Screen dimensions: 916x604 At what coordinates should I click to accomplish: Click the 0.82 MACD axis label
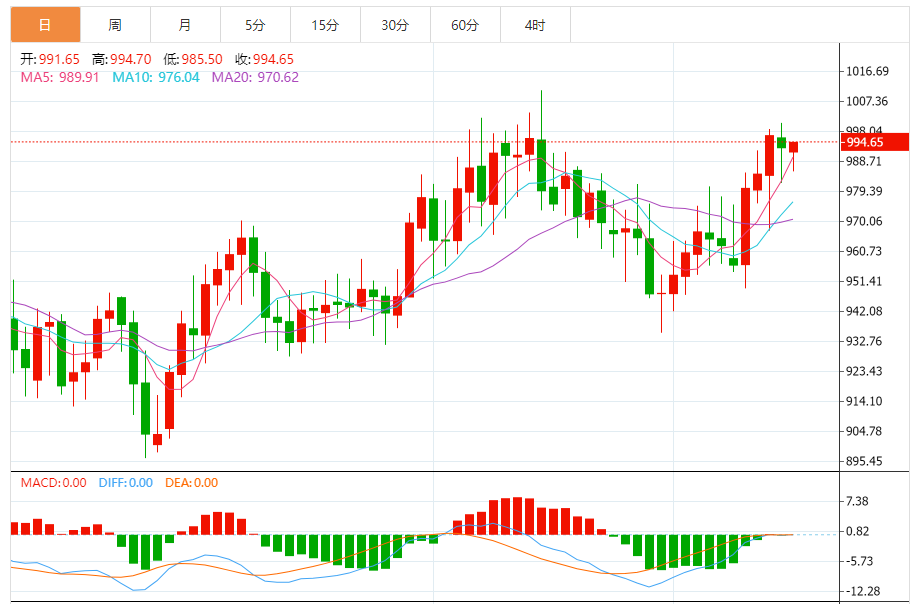[x=857, y=531]
